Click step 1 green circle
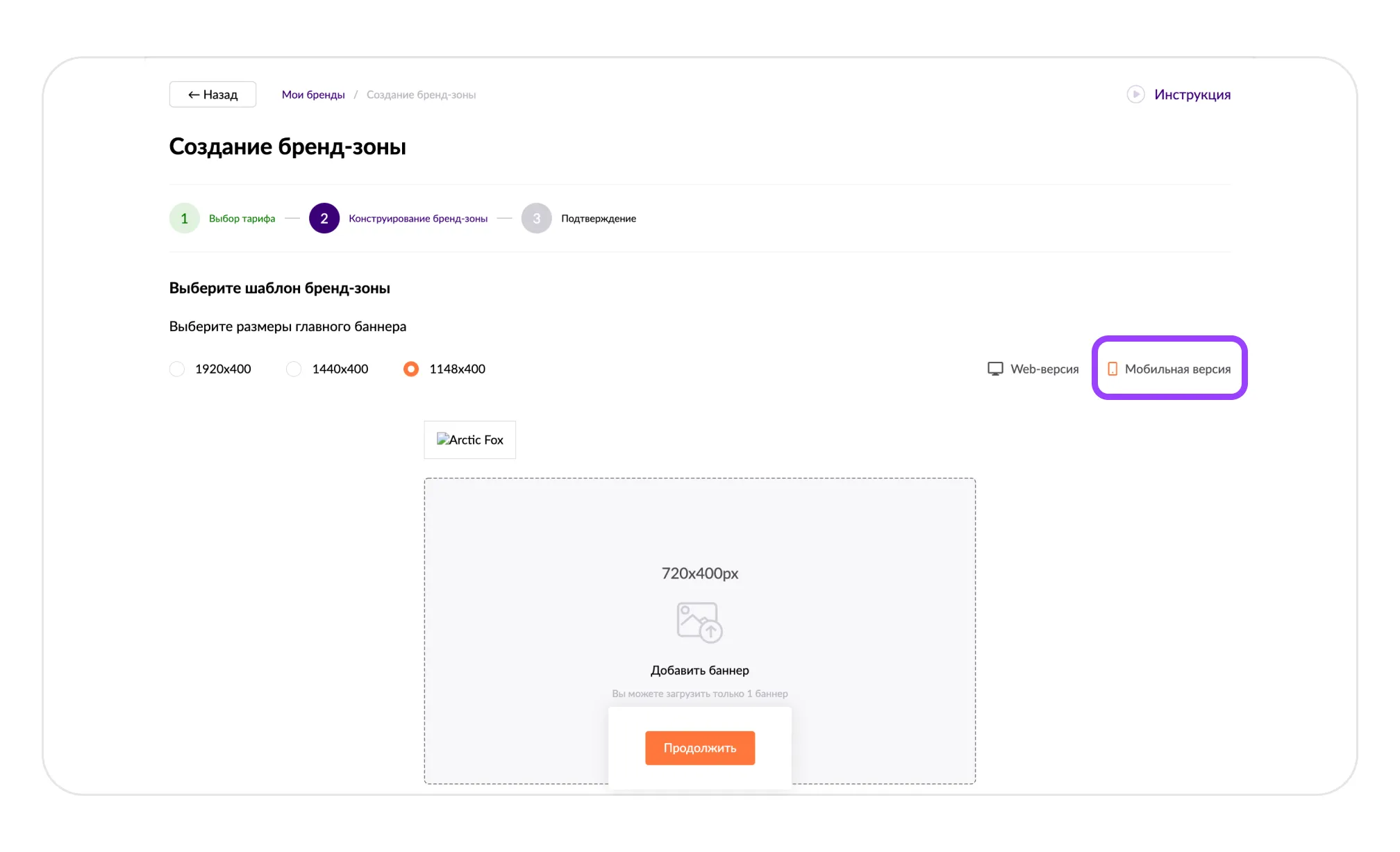The image size is (1400, 852). 184,218
